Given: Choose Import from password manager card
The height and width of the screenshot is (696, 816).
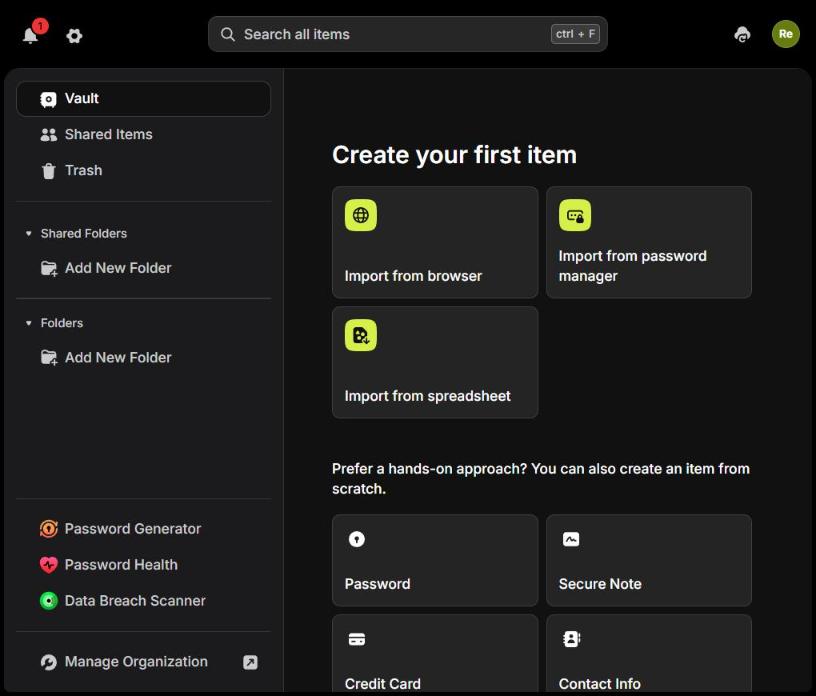Looking at the screenshot, I should [649, 242].
